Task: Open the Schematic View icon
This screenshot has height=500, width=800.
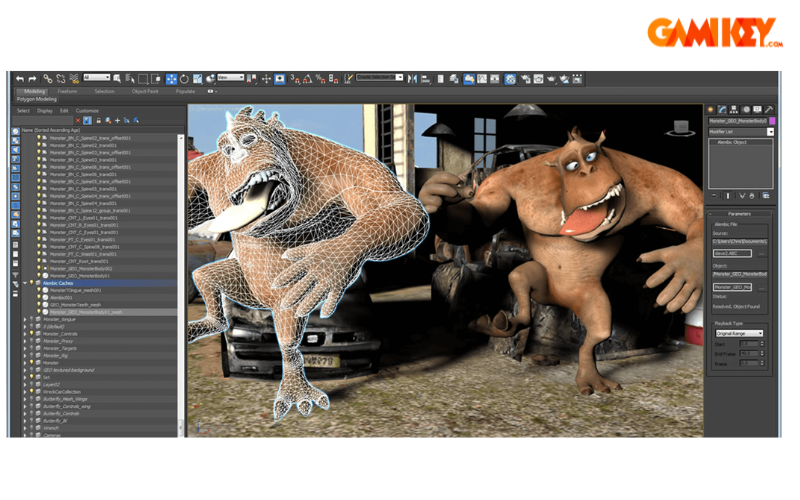Action: tap(495, 79)
